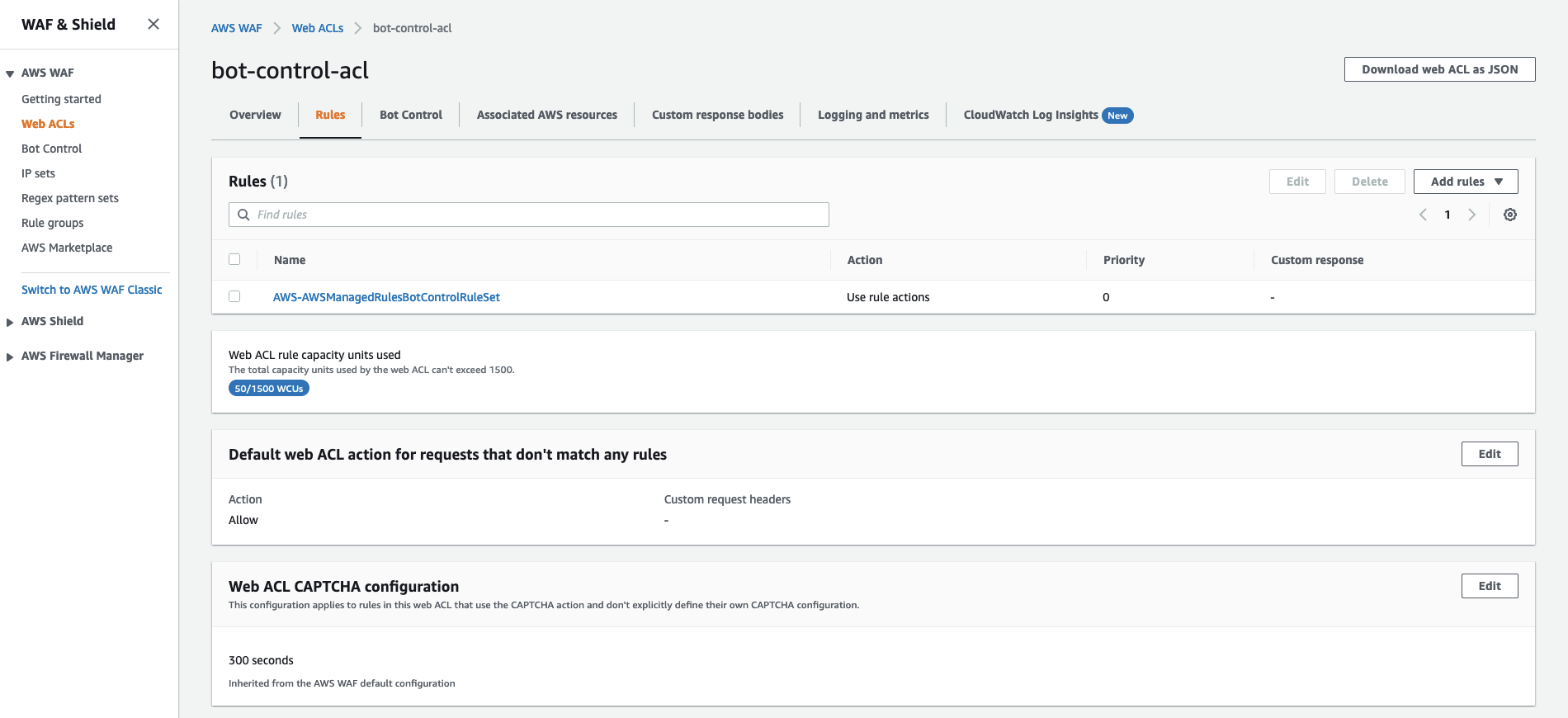Open Bot Control in the sidebar
The image size is (1568, 718).
pos(51,149)
